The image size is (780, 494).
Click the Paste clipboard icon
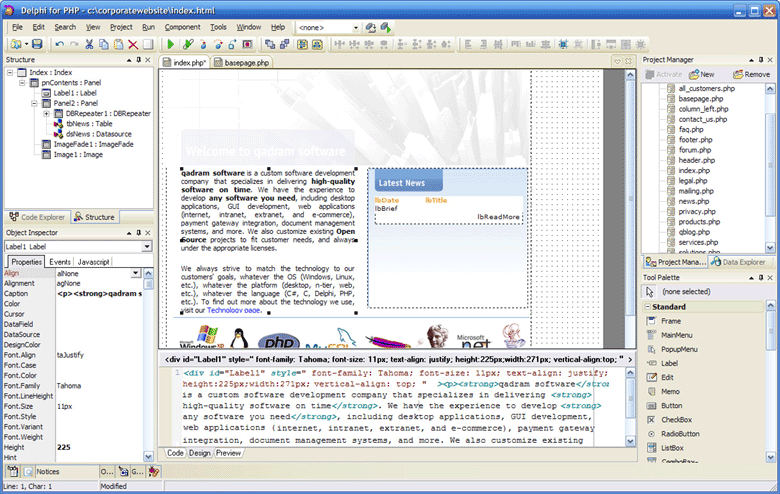click(x=118, y=44)
